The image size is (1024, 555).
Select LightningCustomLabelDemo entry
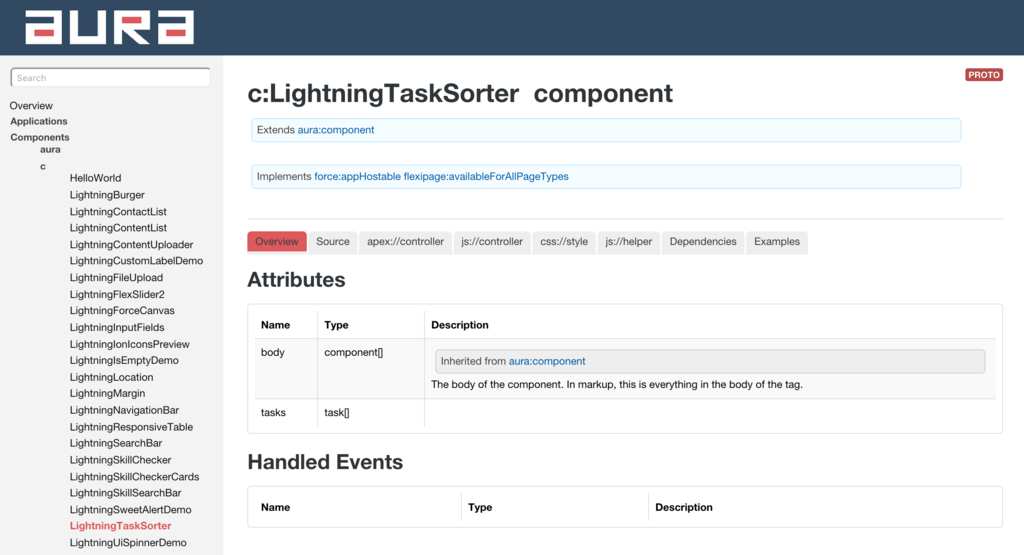click(x=136, y=261)
